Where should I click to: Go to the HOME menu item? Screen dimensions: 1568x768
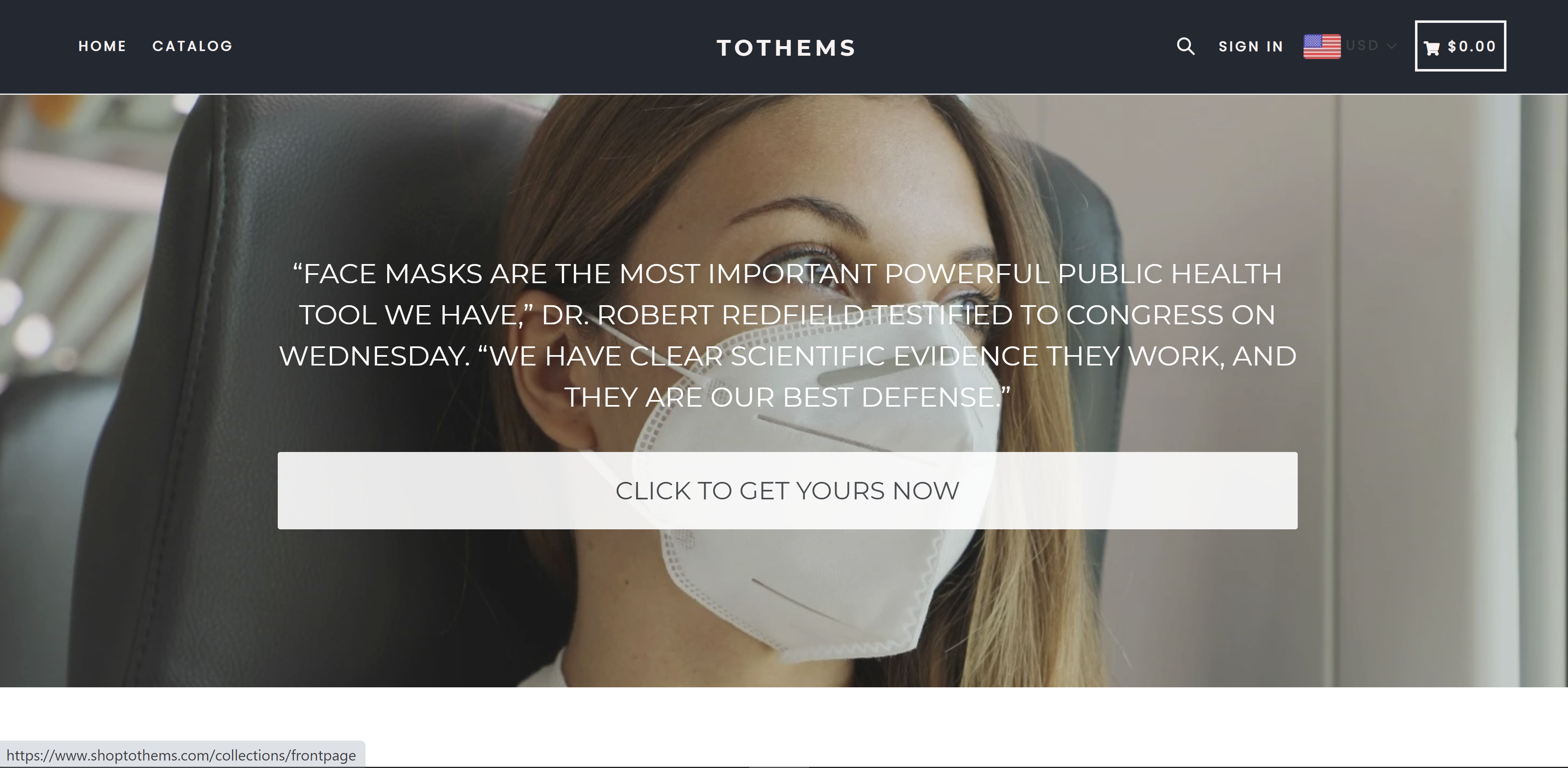(x=102, y=46)
